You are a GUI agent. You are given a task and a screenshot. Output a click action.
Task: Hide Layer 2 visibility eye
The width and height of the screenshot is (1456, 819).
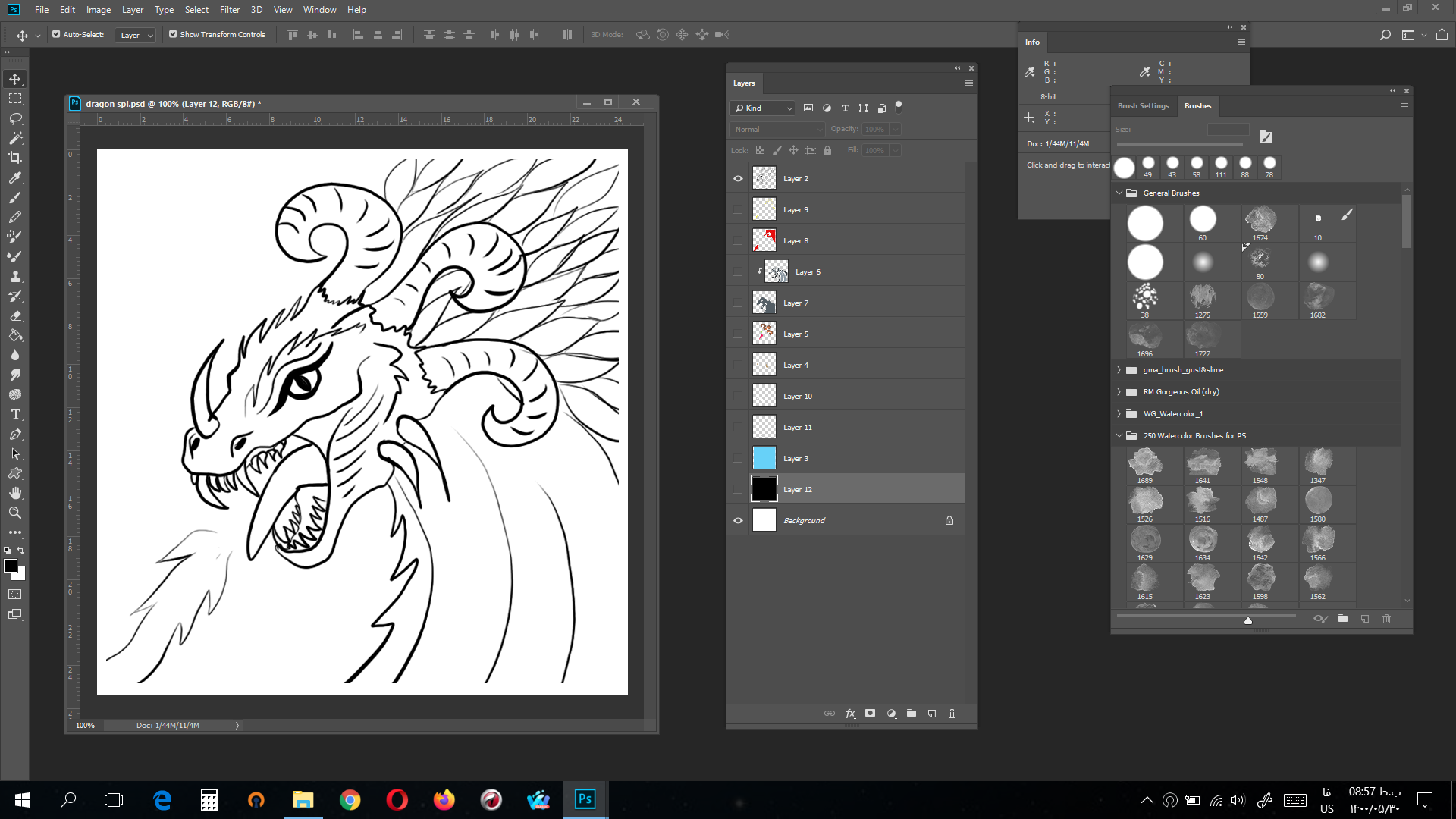pyautogui.click(x=738, y=179)
